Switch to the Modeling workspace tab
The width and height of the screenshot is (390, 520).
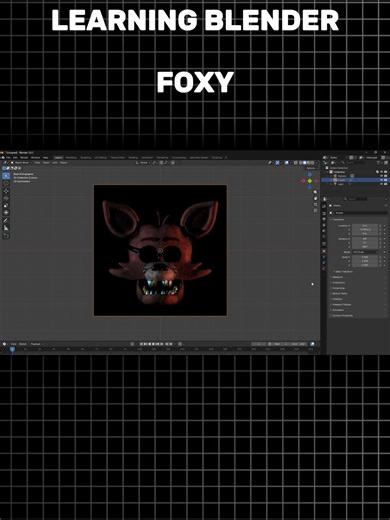71,157
